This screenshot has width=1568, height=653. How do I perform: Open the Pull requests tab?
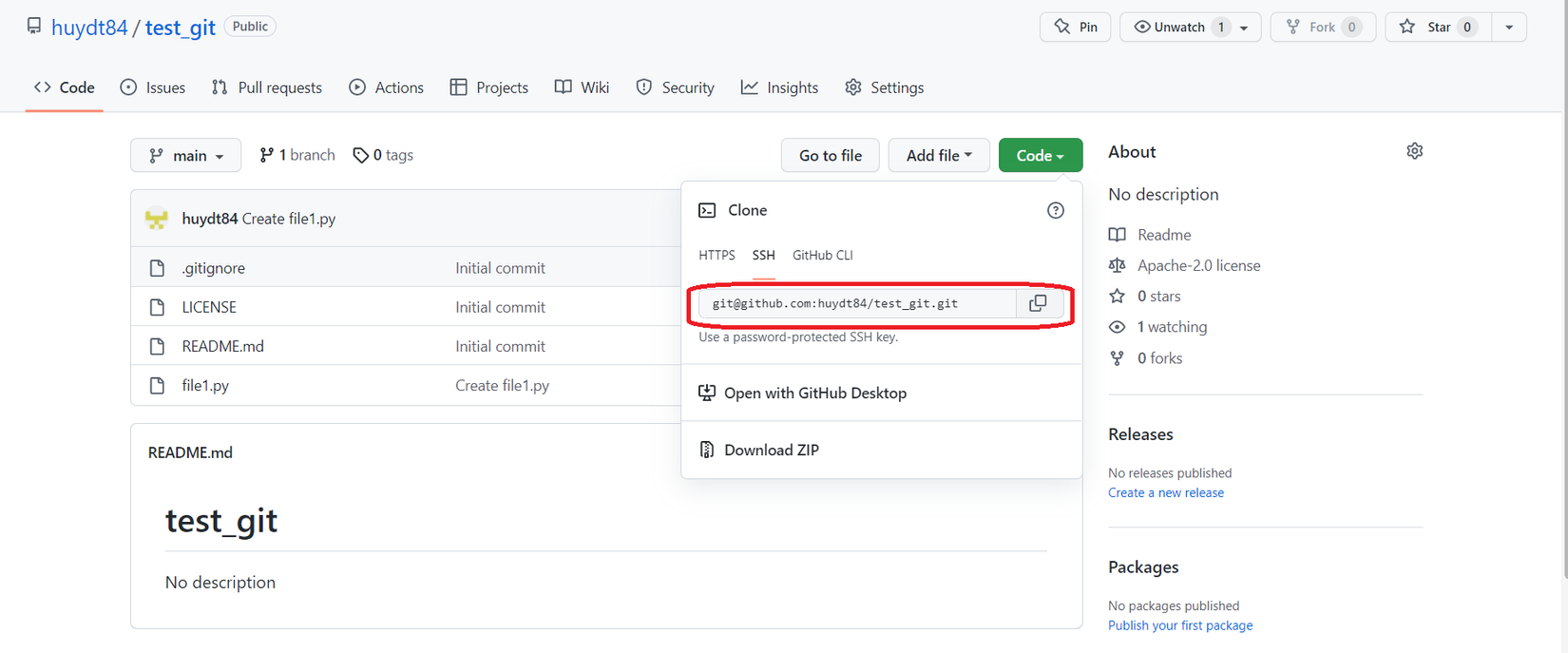coord(267,87)
